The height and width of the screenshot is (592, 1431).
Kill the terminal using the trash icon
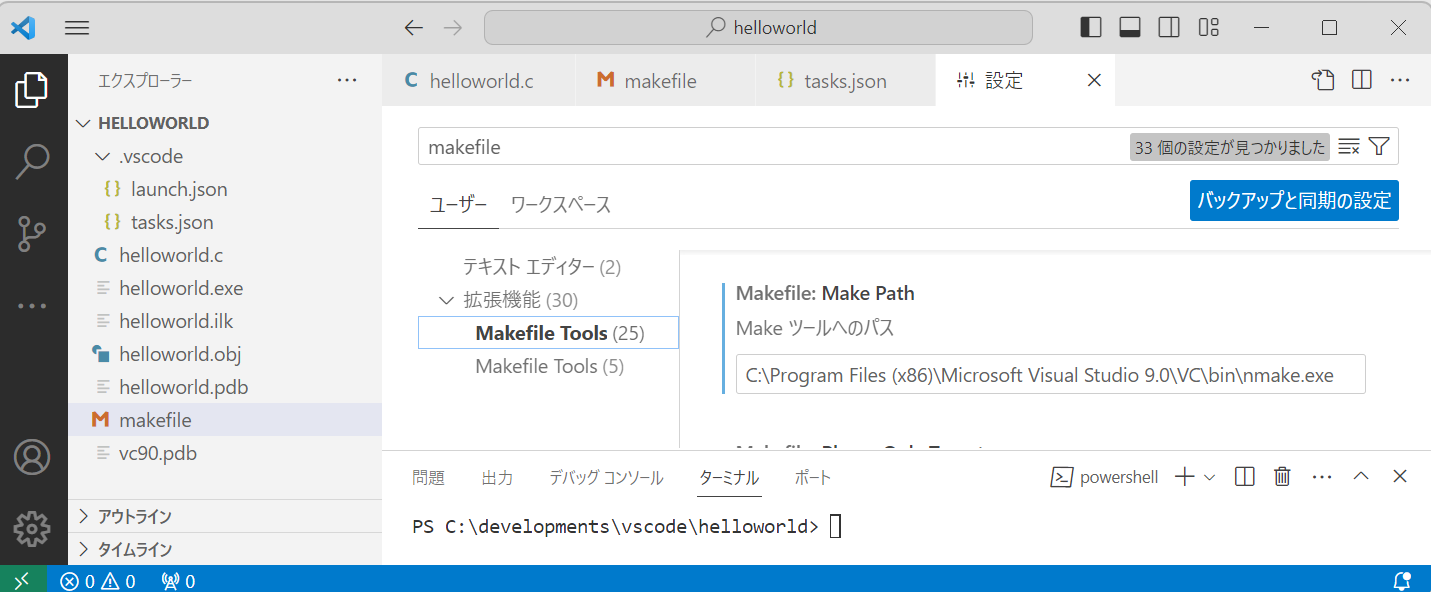click(x=1282, y=476)
